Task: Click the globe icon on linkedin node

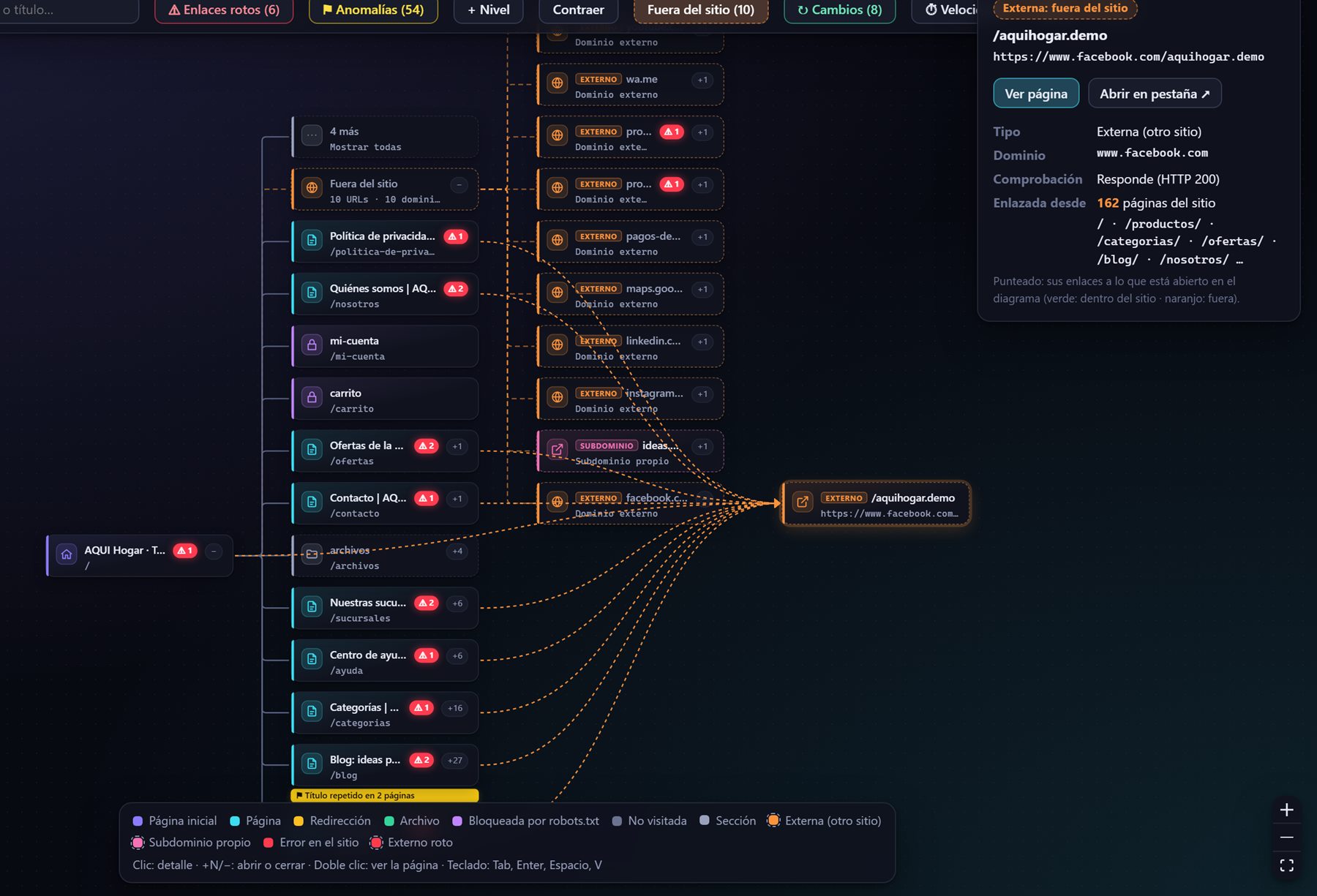Action: point(558,345)
